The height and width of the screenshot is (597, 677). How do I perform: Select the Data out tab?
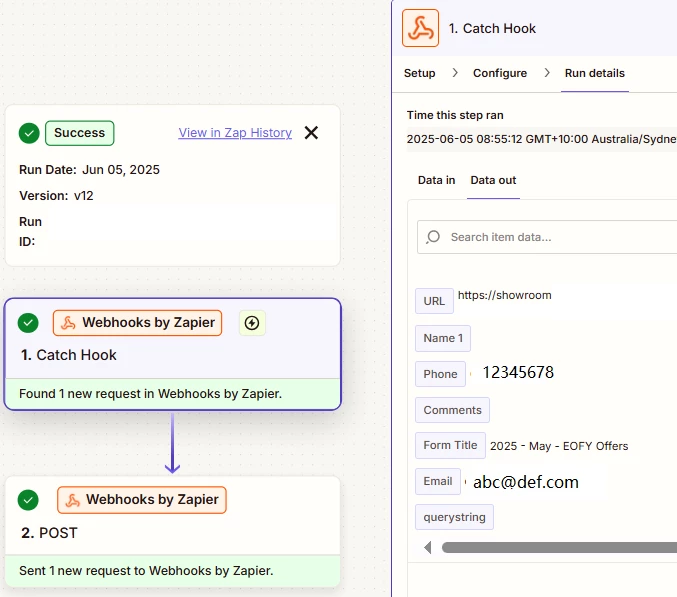click(x=493, y=180)
